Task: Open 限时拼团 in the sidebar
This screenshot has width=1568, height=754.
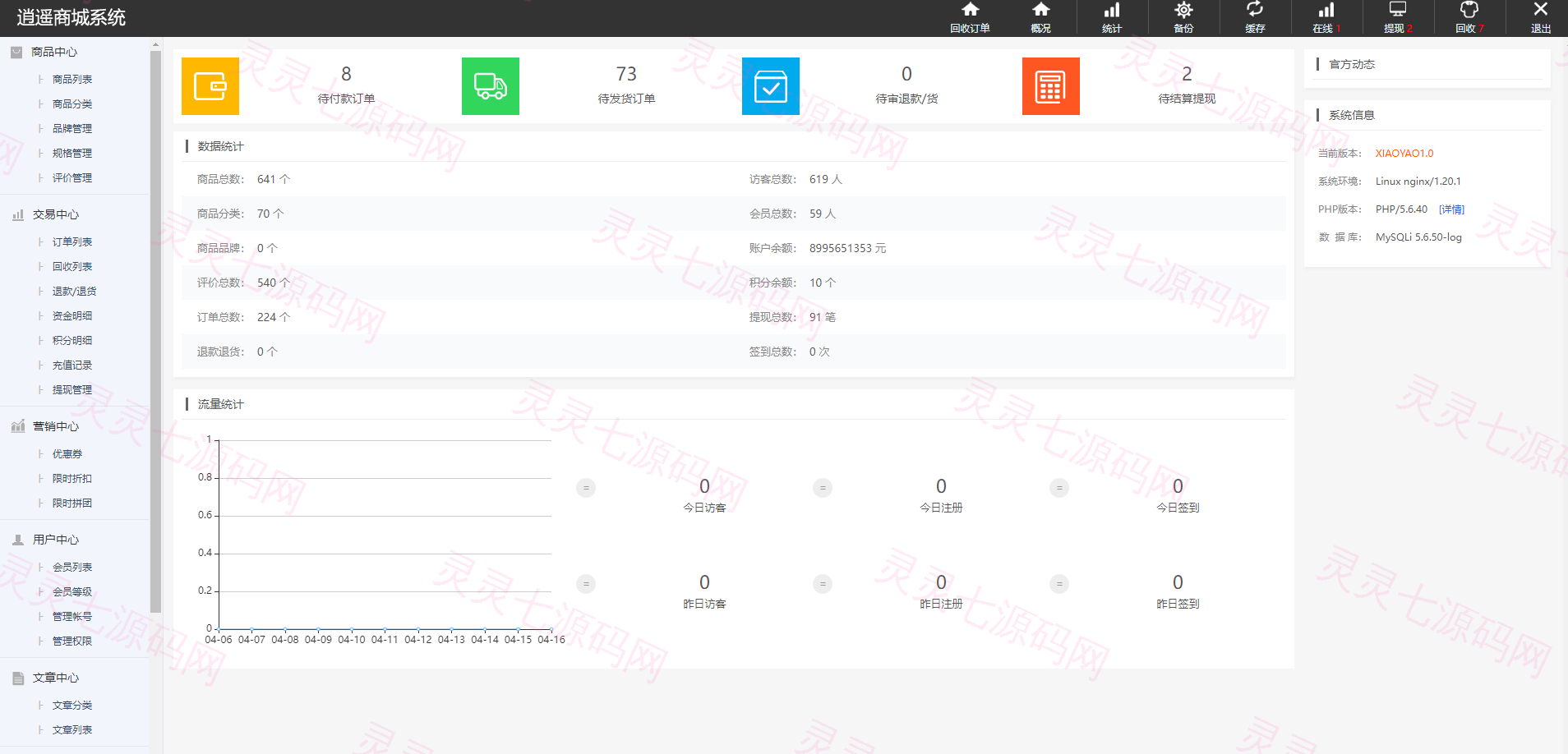Action: [72, 503]
